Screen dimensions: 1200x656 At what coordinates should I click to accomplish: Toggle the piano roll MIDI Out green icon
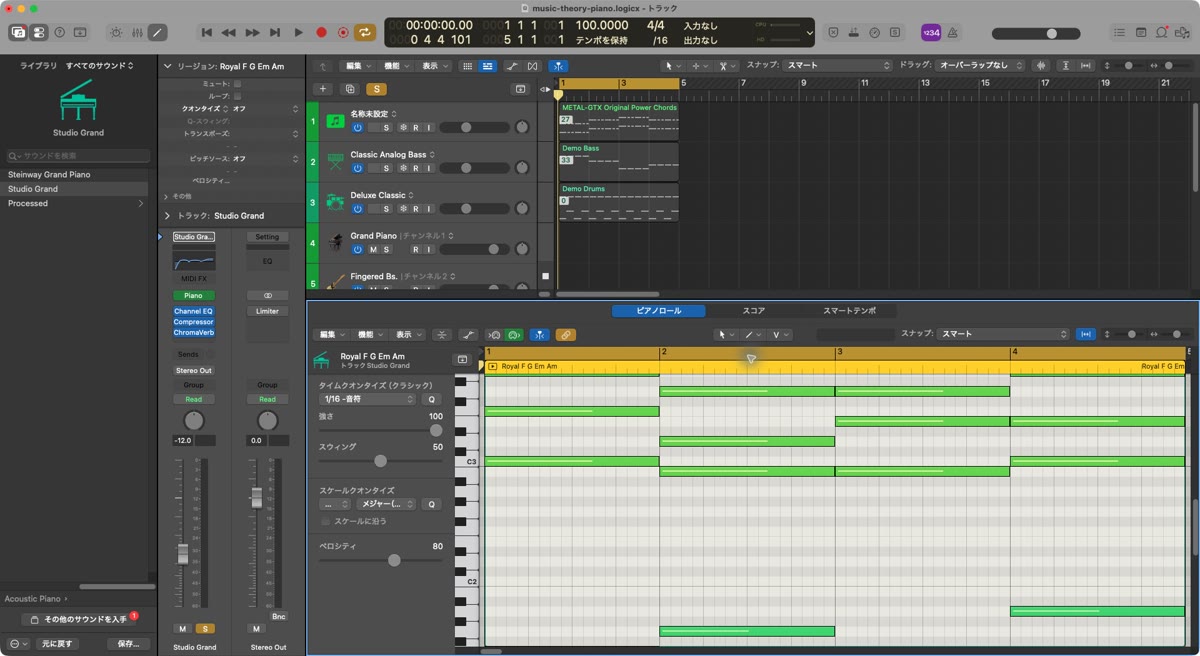click(514, 335)
